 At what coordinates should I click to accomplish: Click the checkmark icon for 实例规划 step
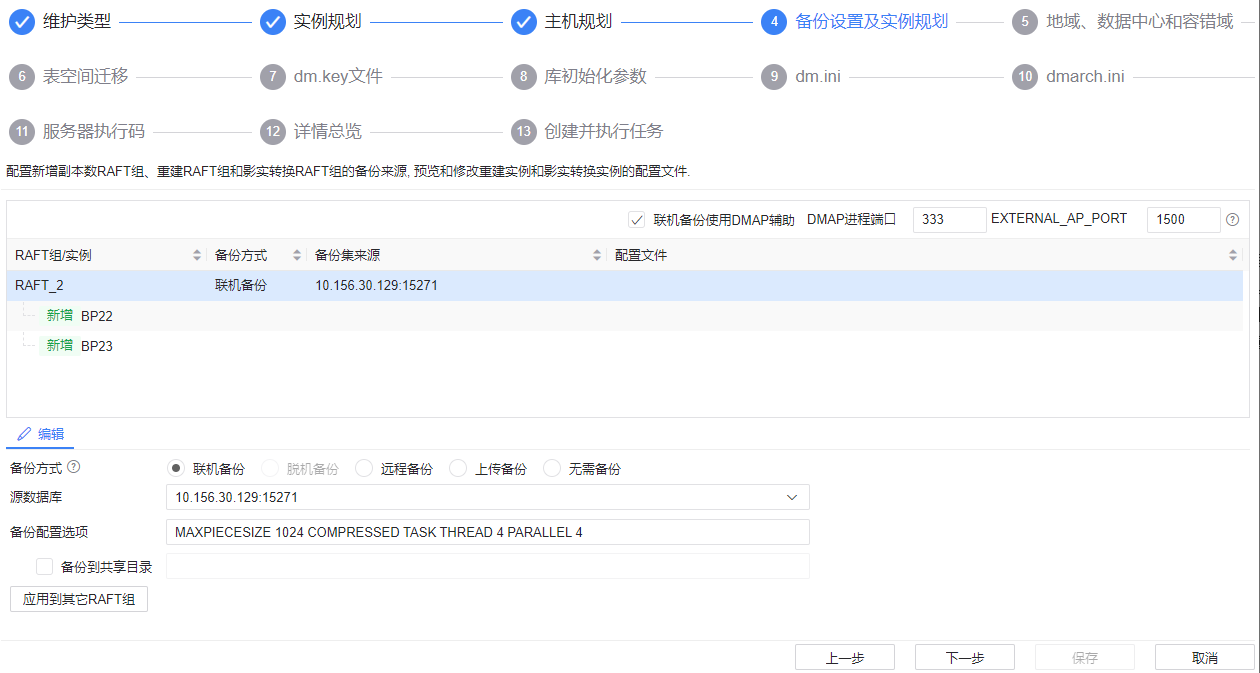coord(273,22)
